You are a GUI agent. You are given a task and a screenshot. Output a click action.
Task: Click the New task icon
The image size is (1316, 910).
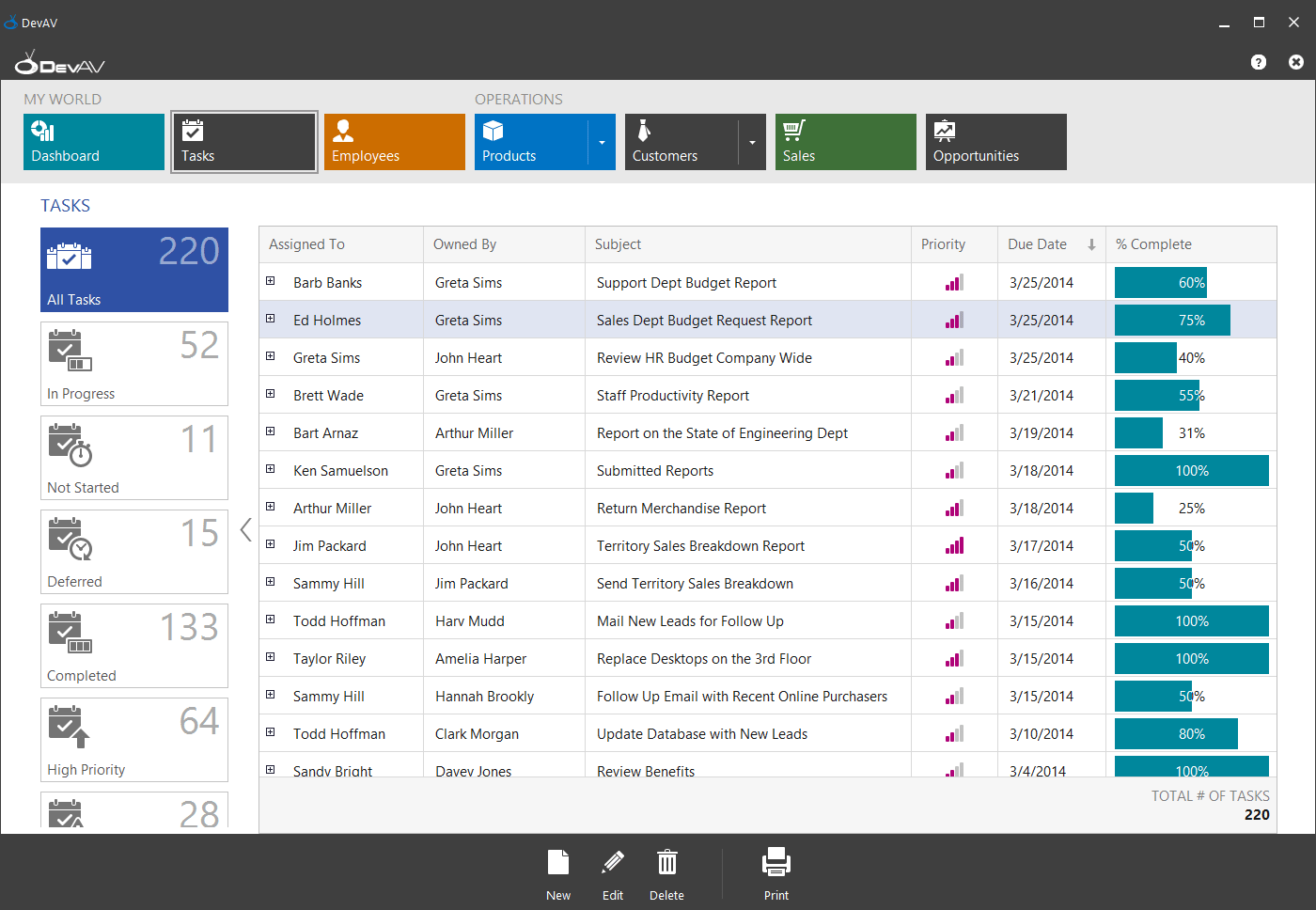pos(558,863)
